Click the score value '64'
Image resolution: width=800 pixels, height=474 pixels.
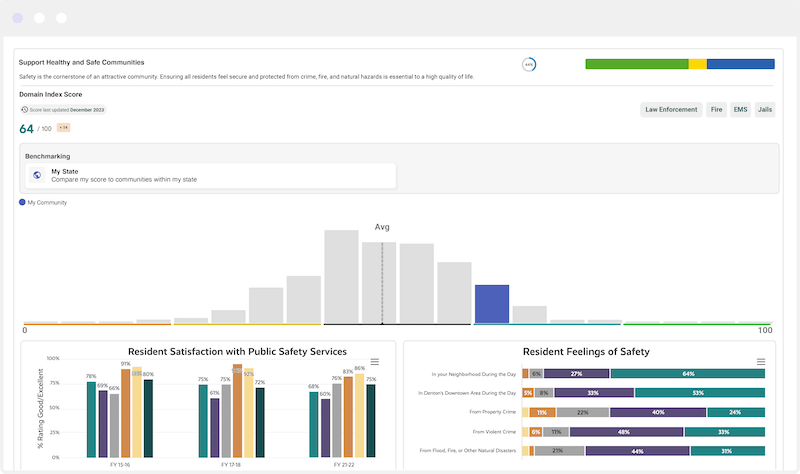tap(27, 129)
